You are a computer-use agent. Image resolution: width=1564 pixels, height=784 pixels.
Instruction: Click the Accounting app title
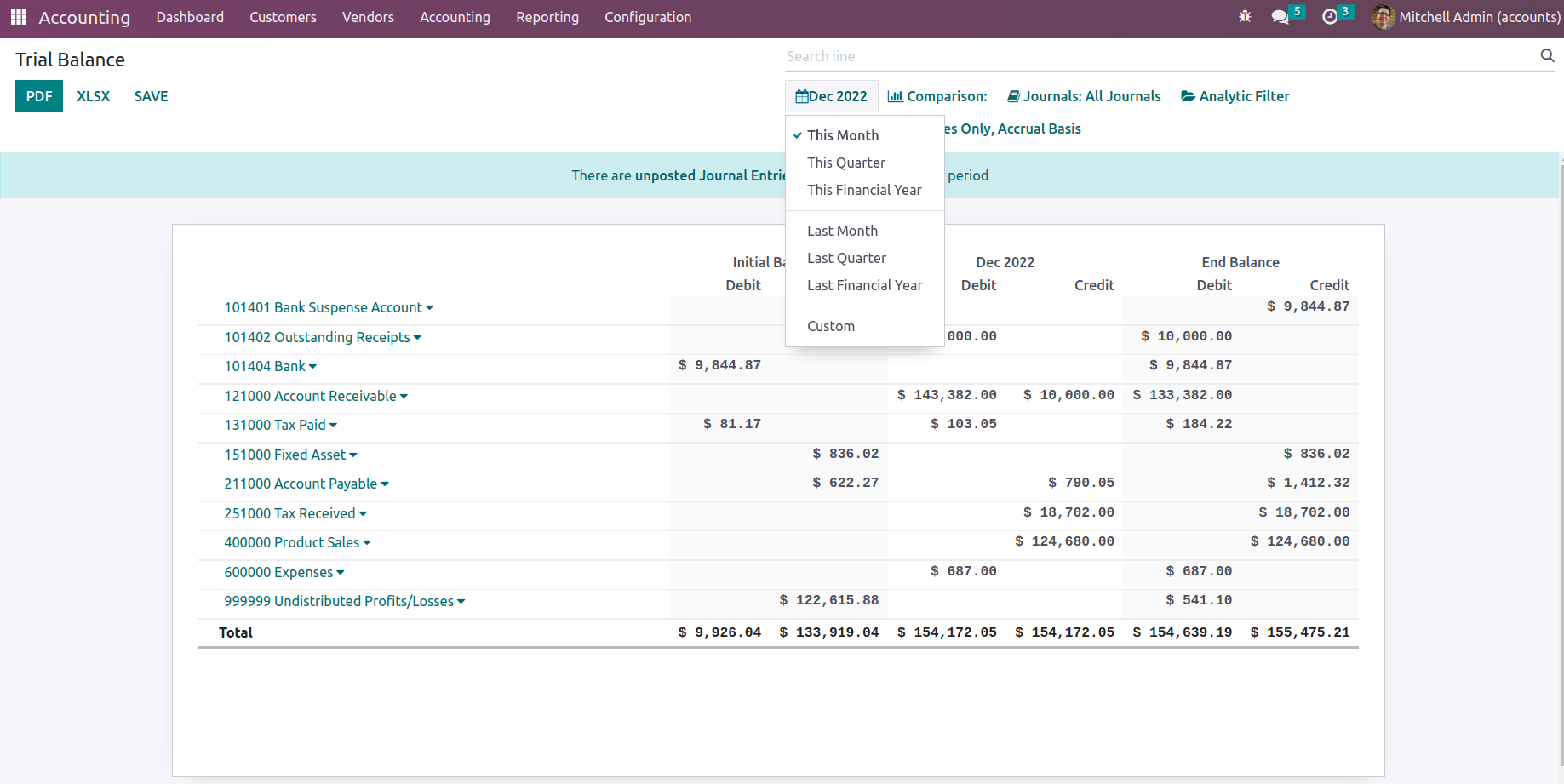tap(84, 17)
